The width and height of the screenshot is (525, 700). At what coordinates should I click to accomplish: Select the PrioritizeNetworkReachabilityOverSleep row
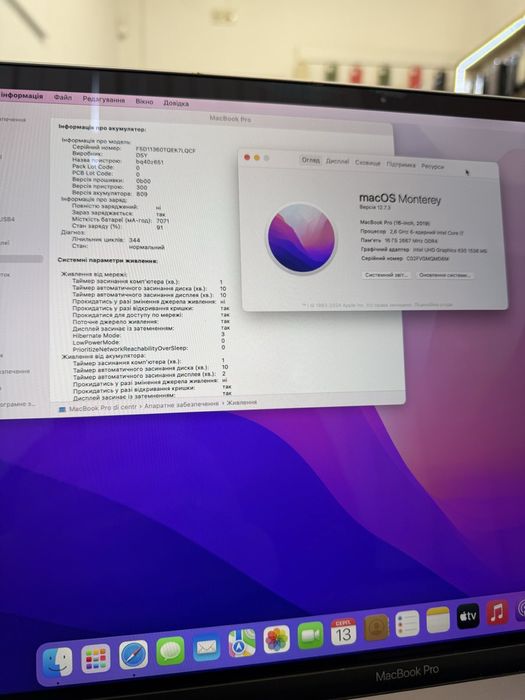pos(149,348)
